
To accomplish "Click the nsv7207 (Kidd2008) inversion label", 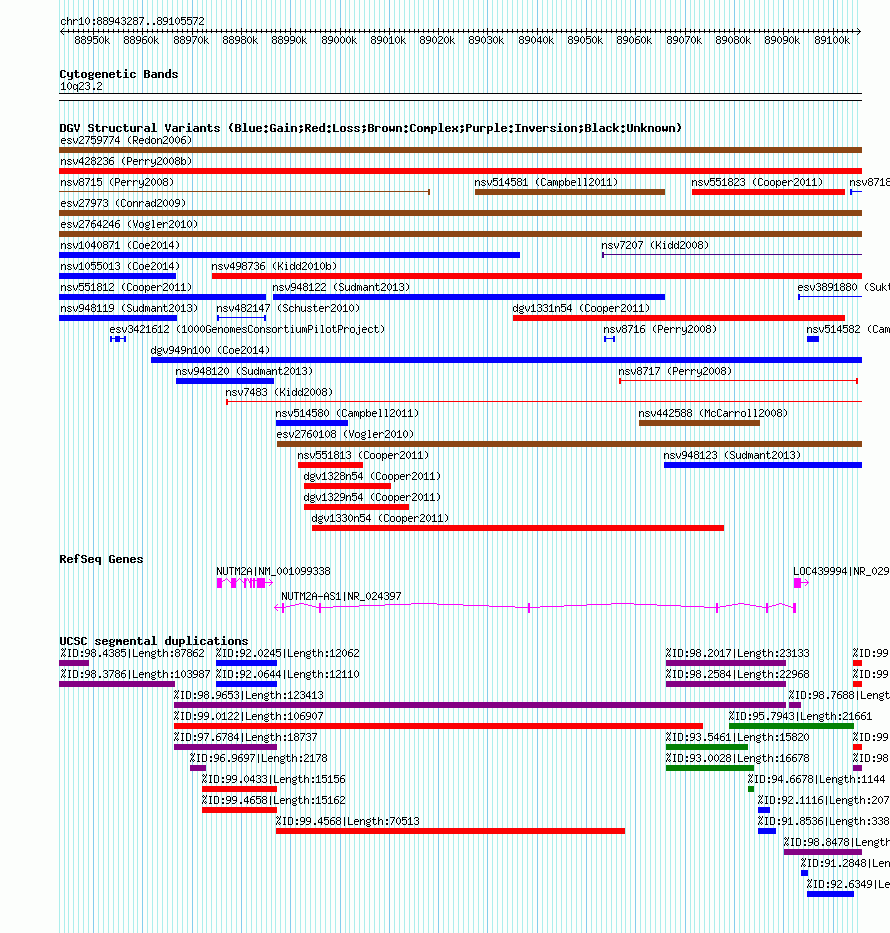I will click(655, 245).
